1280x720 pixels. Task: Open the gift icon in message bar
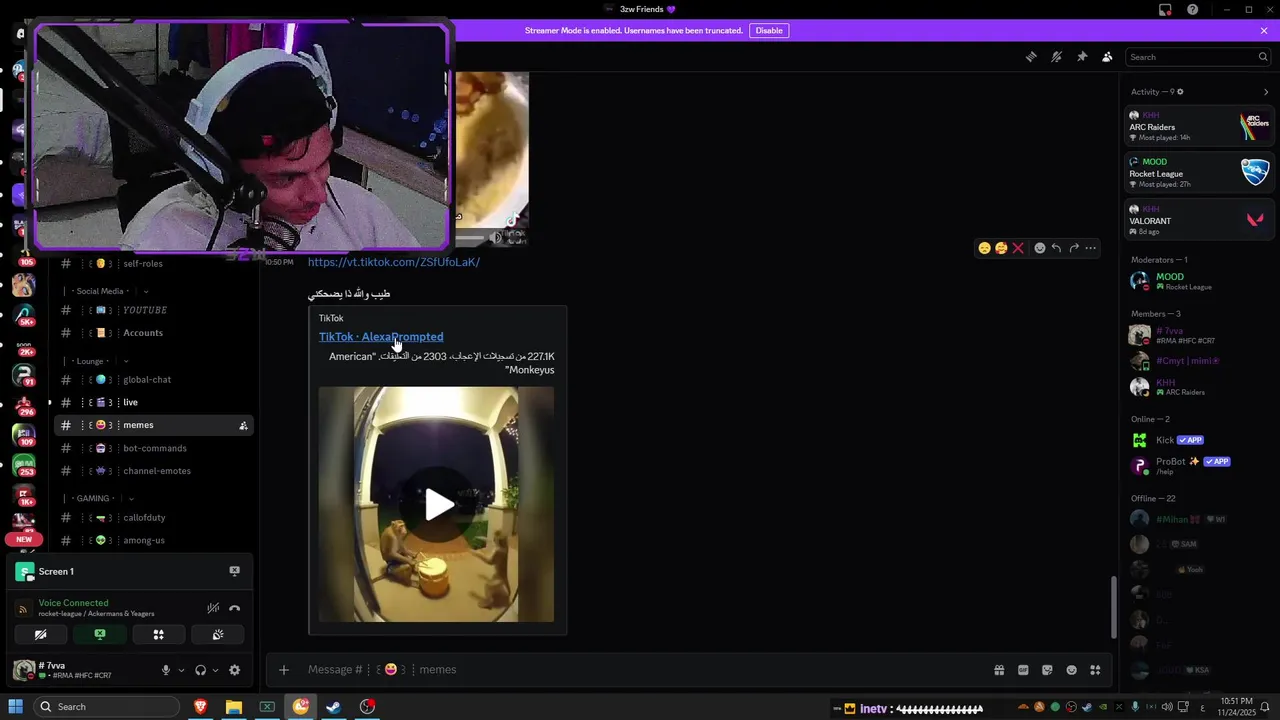coord(999,670)
